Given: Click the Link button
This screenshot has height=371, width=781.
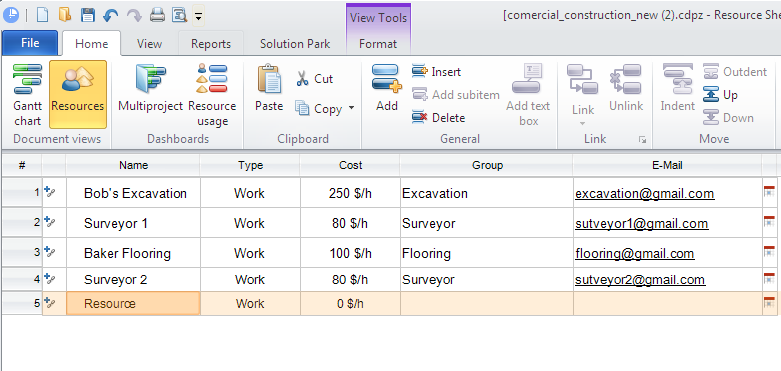Looking at the screenshot, I should click(583, 95).
